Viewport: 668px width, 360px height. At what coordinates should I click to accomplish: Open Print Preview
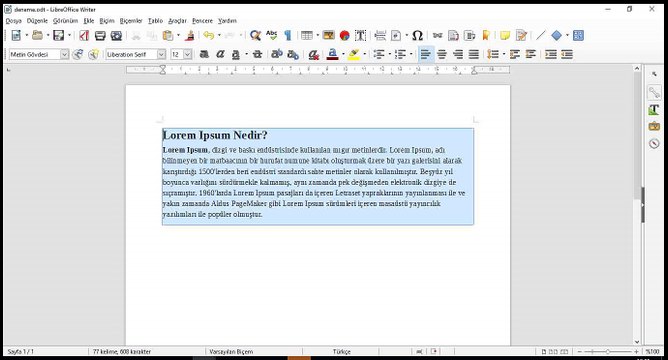coord(116,35)
